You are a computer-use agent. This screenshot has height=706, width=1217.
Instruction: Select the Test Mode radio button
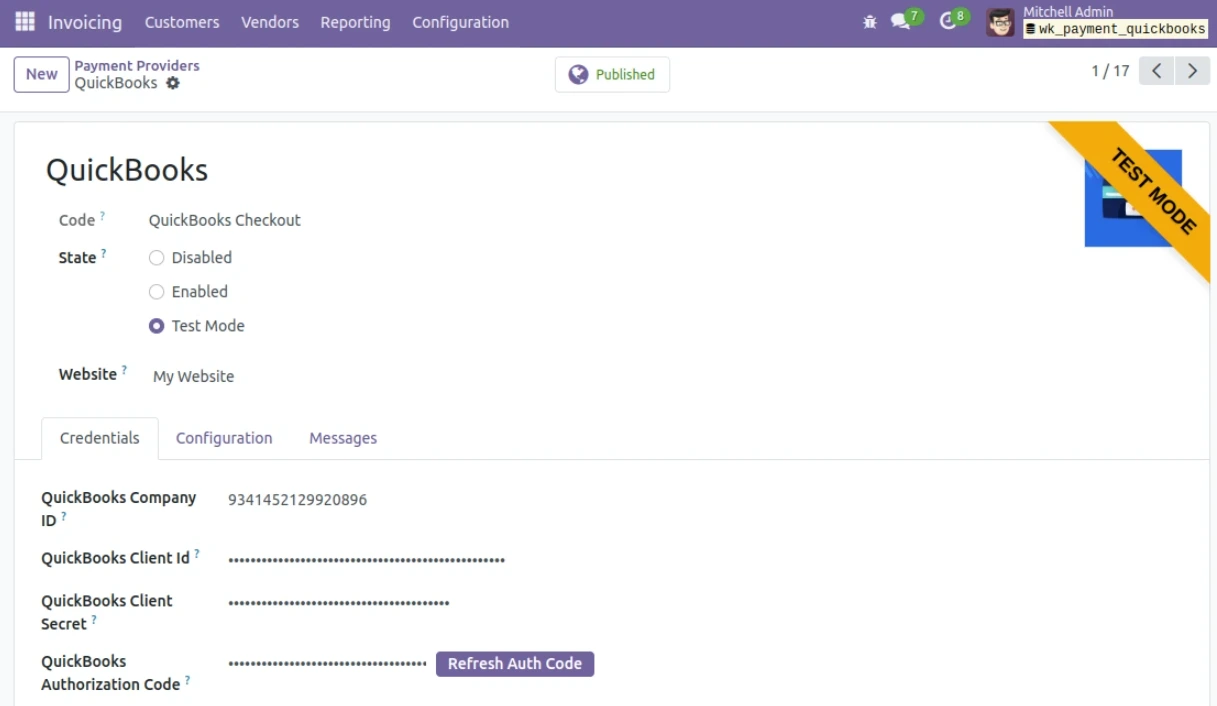(x=156, y=325)
